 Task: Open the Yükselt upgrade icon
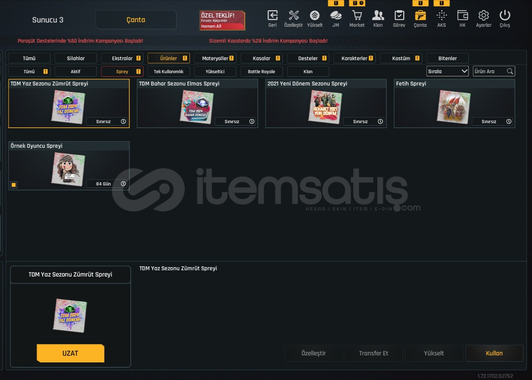tap(315, 16)
